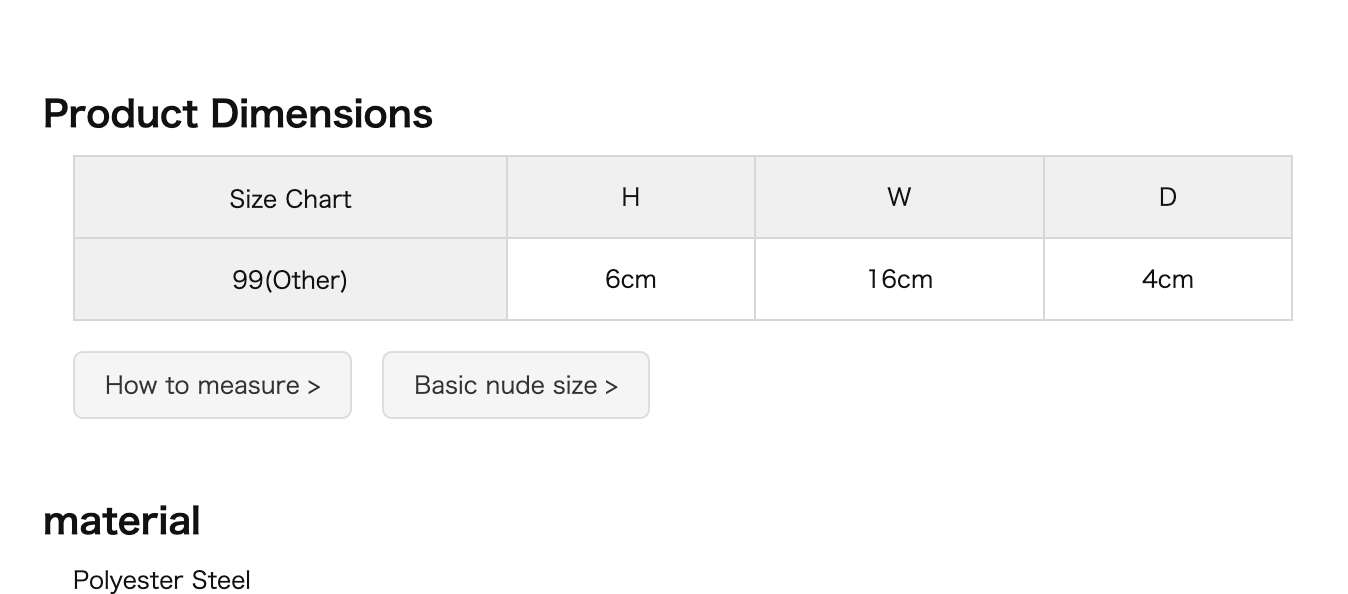The width and height of the screenshot is (1348, 594).
Task: Select the D column header
Action: tap(1168, 198)
